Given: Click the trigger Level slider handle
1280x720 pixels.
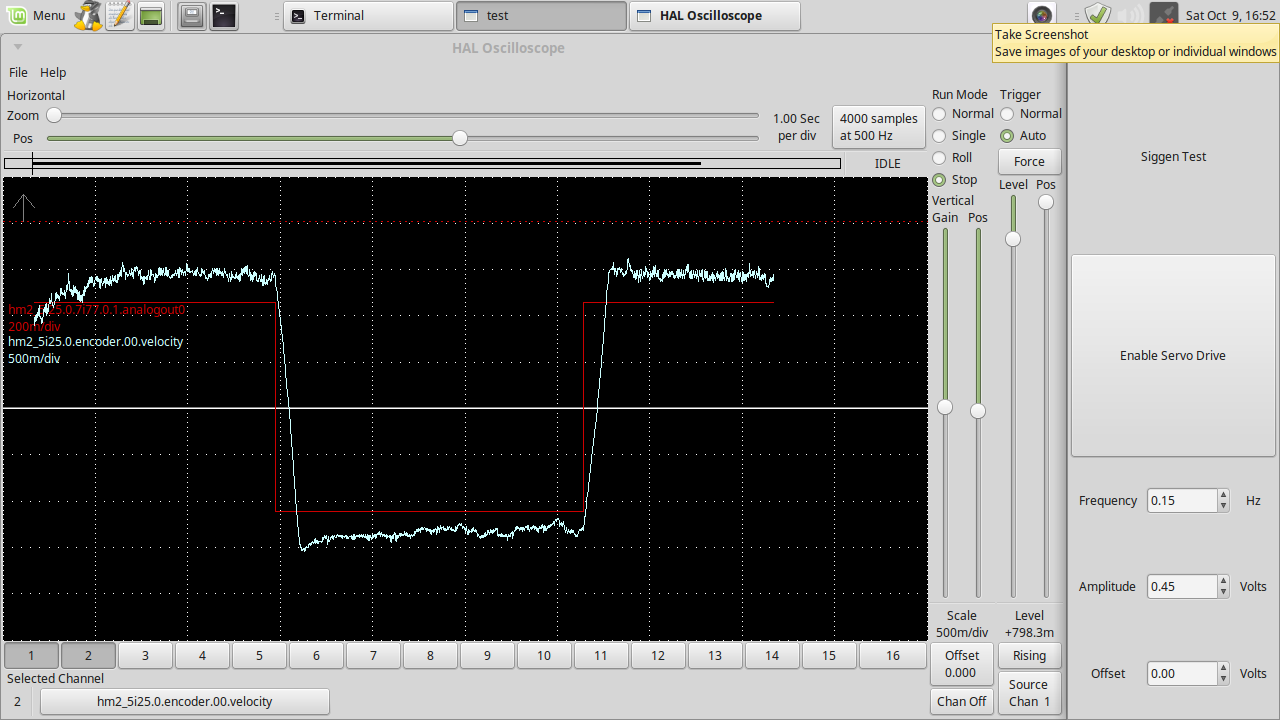Looking at the screenshot, I should [1013, 239].
